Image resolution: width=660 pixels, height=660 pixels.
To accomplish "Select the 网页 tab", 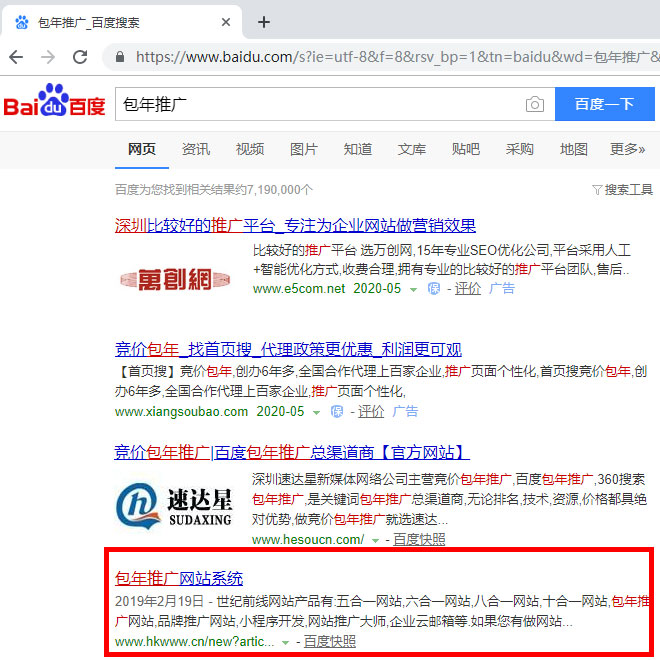I will (x=142, y=149).
